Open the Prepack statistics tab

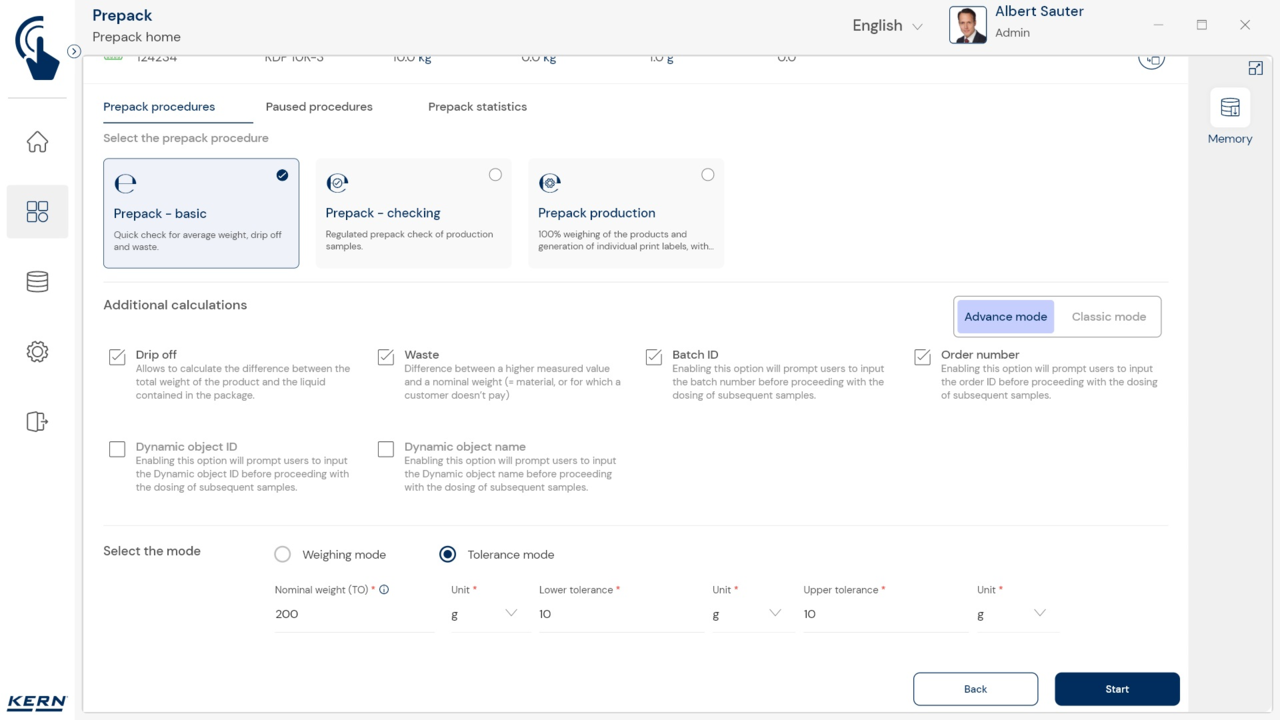pos(477,107)
